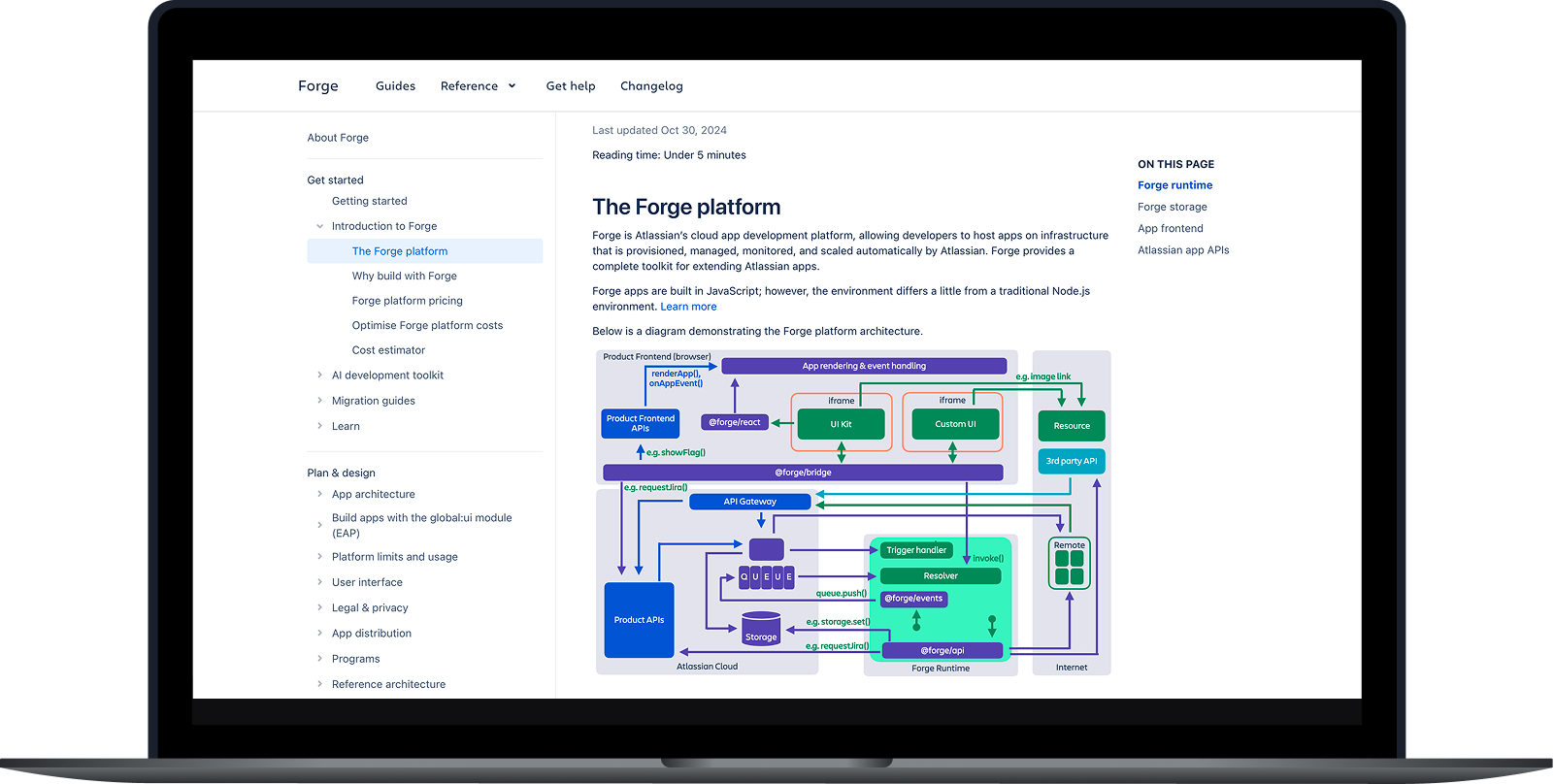Jump to Forge runtime section
This screenshot has height=784, width=1554.
click(x=1174, y=185)
